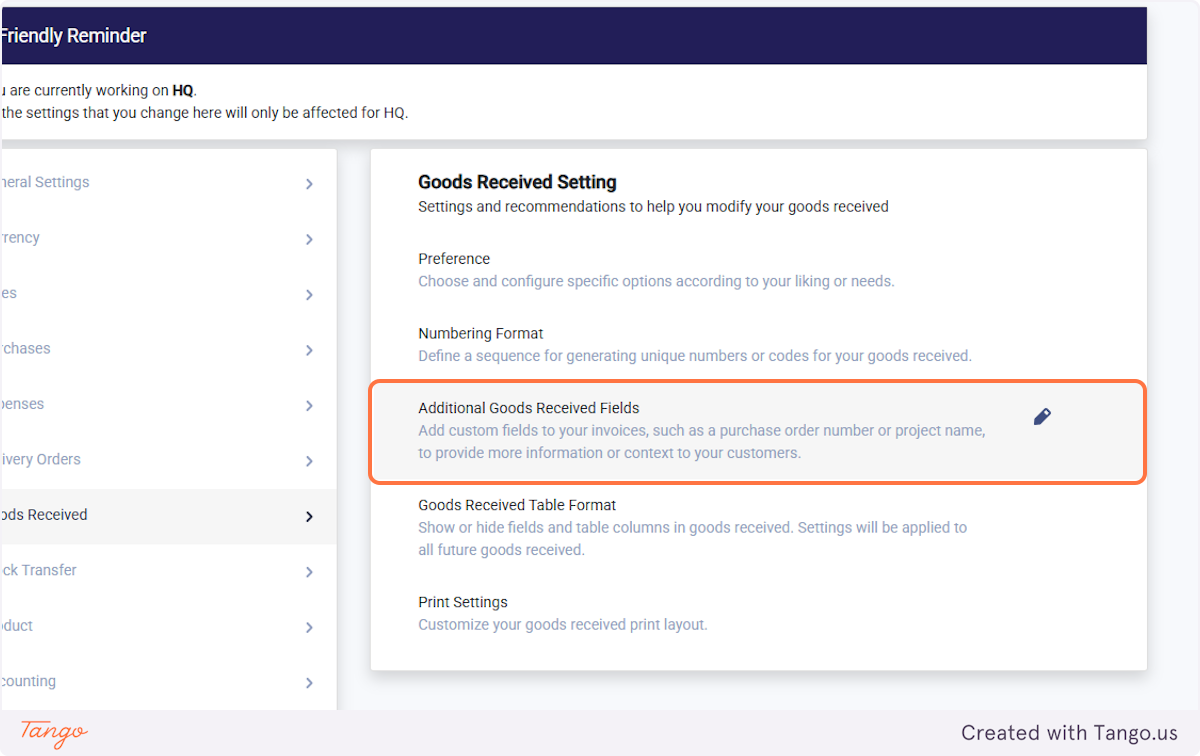1200x756 pixels.
Task: Click the 'Customize your goods received print layout' text
Action: click(563, 624)
